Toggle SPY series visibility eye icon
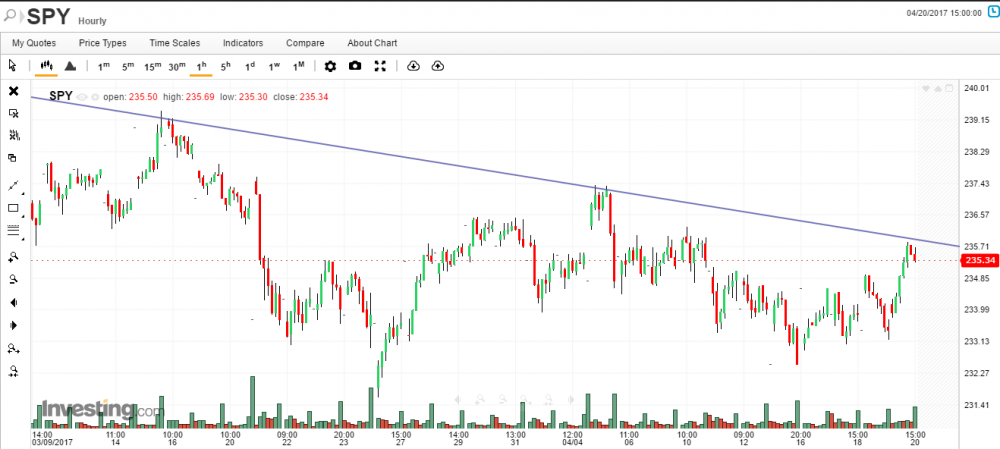 coord(82,97)
